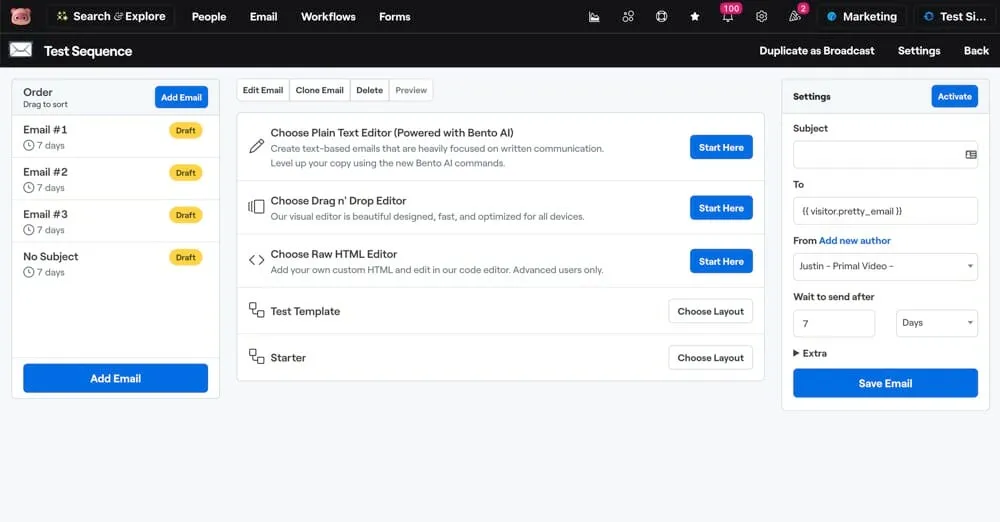The height and width of the screenshot is (522, 1000).
Task: Click Start Here for Drag n' Drop Editor
Action: click(721, 208)
